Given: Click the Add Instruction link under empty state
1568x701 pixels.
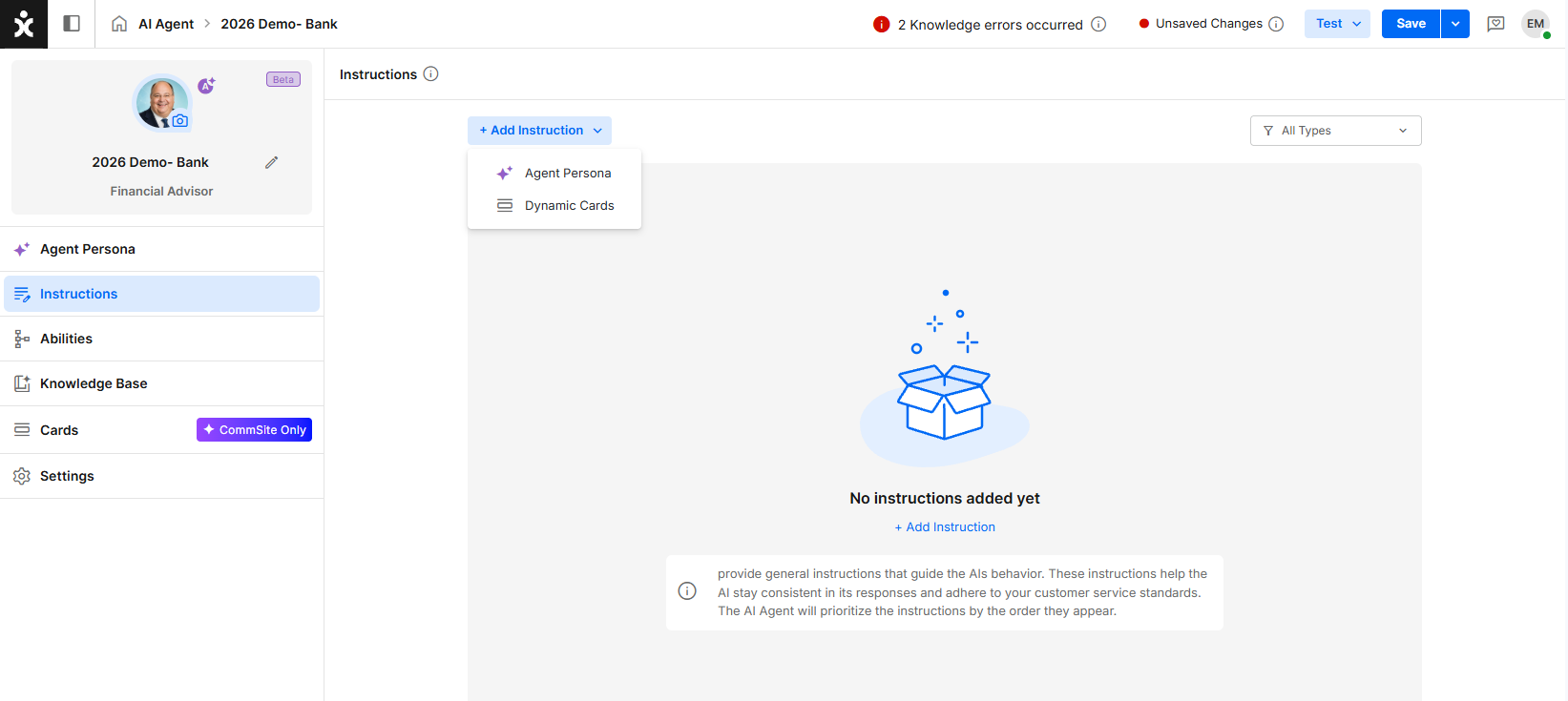Looking at the screenshot, I should 945,526.
